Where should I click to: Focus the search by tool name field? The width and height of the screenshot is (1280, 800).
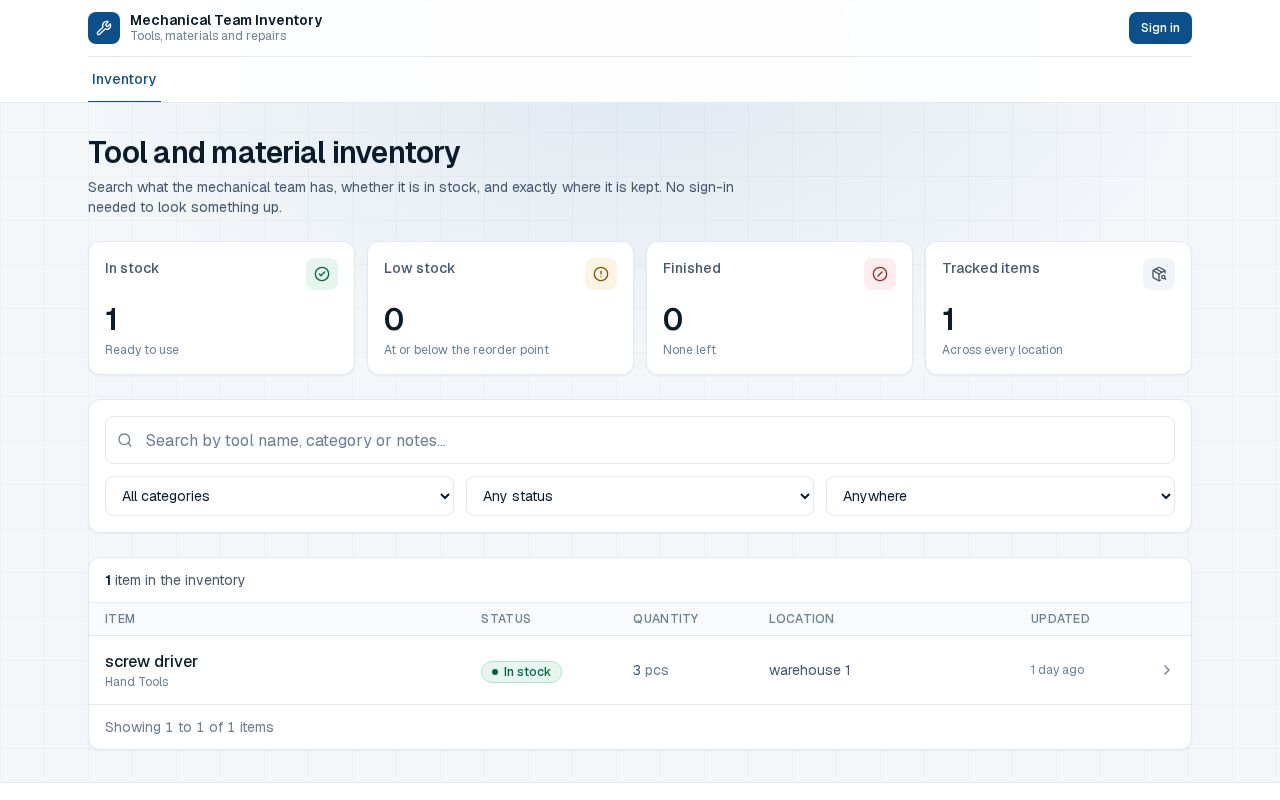[x=640, y=440]
